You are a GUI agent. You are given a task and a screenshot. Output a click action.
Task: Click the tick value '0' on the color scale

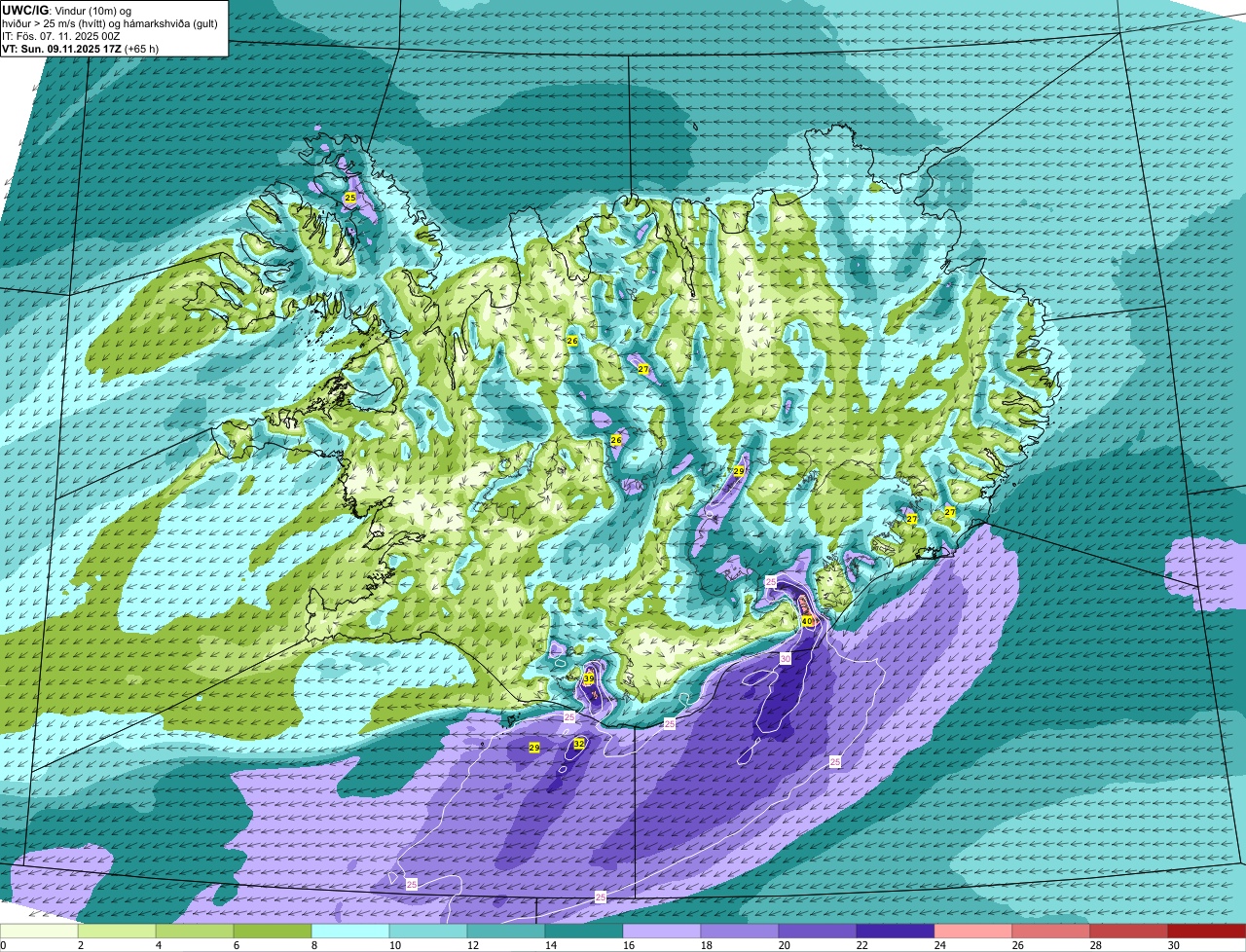(3, 945)
